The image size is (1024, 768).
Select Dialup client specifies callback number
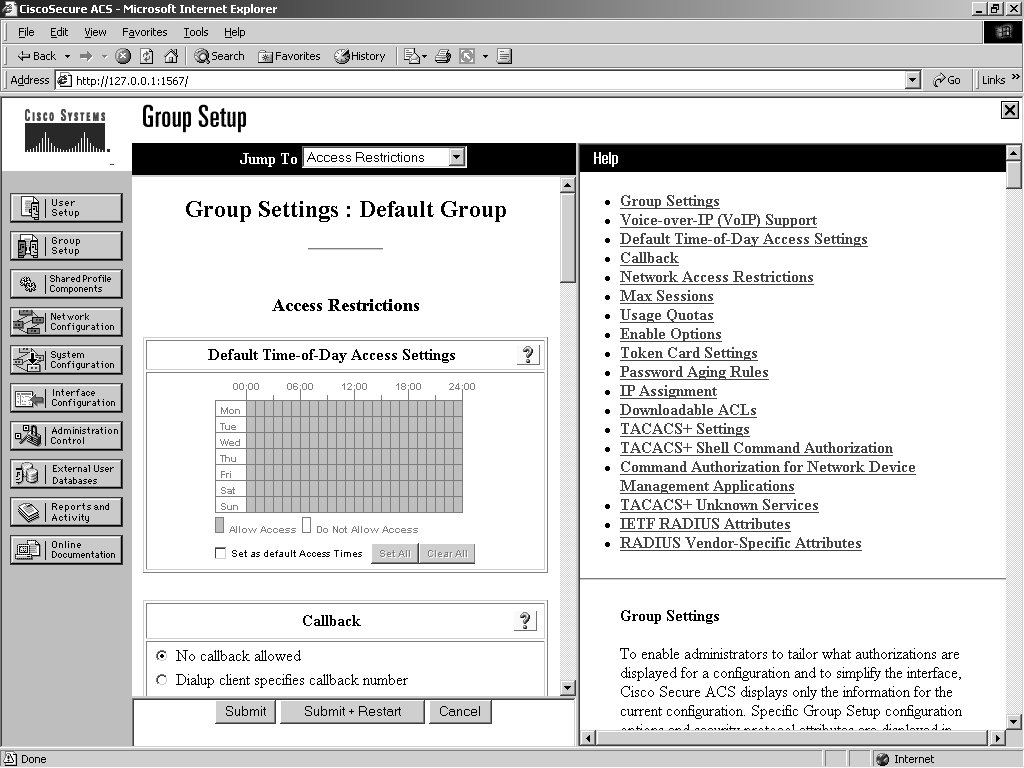point(161,680)
